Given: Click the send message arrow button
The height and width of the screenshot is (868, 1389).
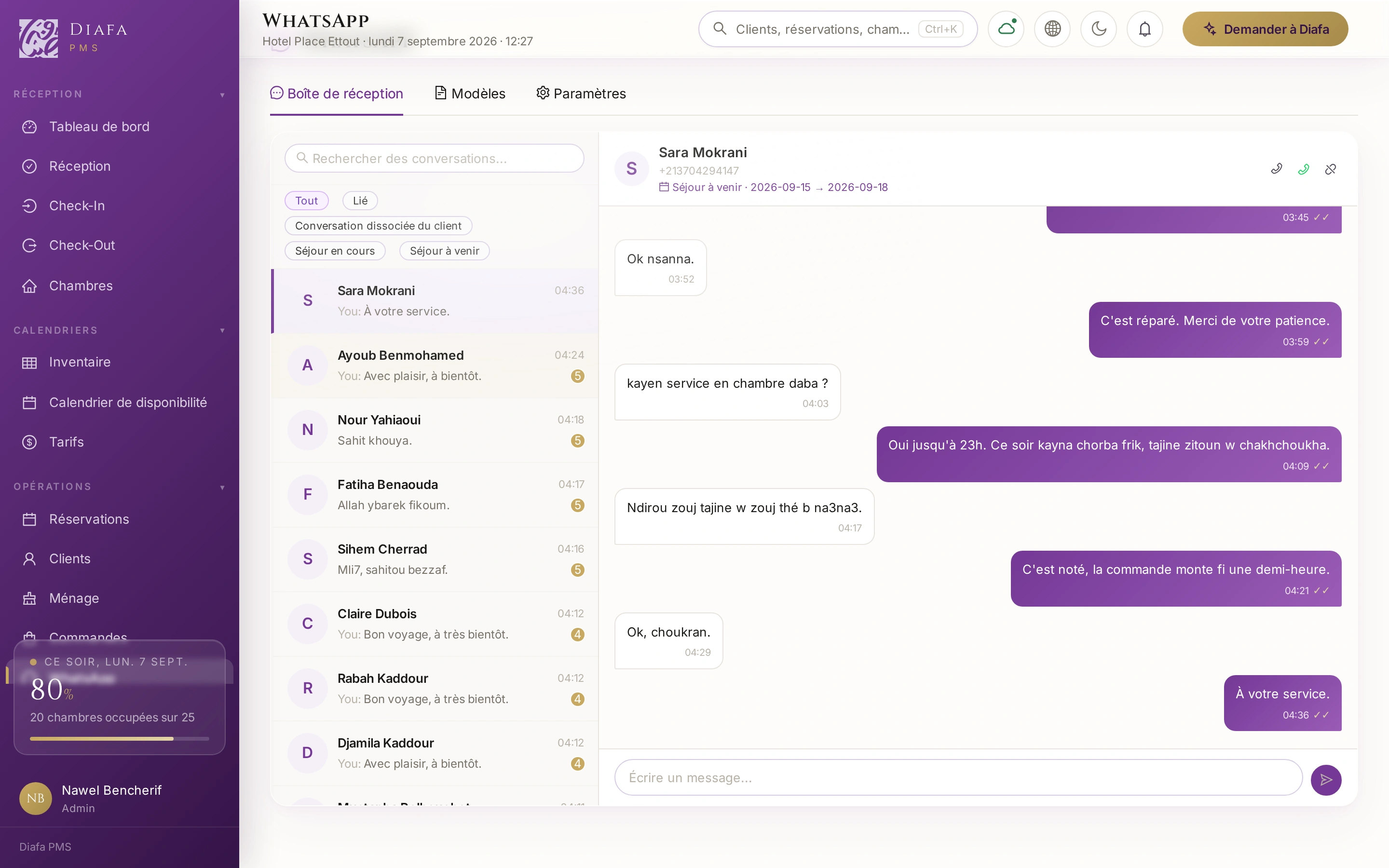Looking at the screenshot, I should click(1325, 780).
